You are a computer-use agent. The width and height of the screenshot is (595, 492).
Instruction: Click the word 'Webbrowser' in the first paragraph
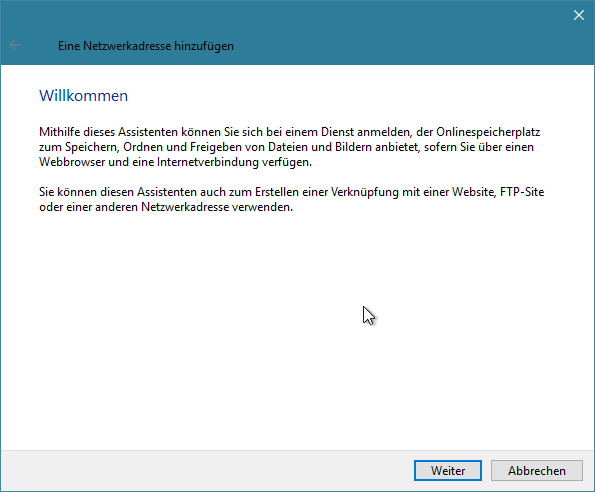click(72, 162)
